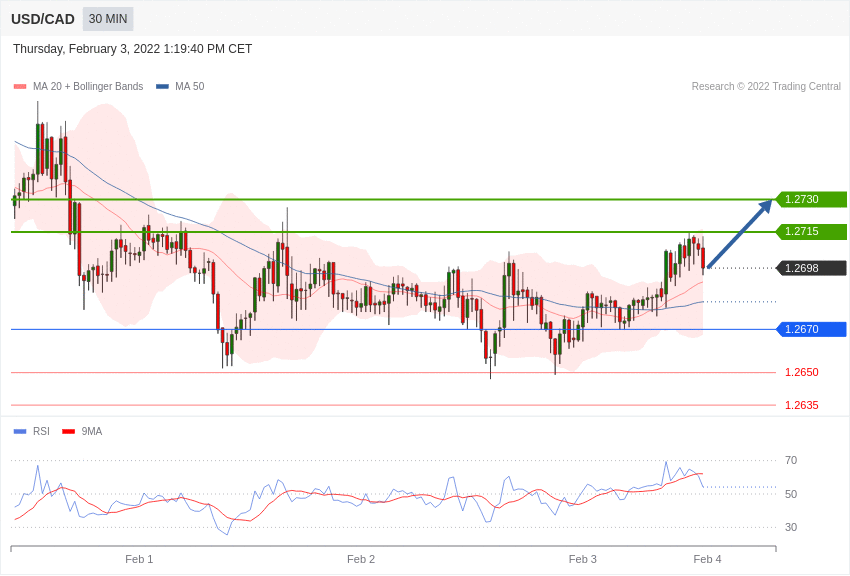This screenshot has width=850, height=576.
Task: Click the Research © 2022 Trading Central credit
Action: pos(766,86)
